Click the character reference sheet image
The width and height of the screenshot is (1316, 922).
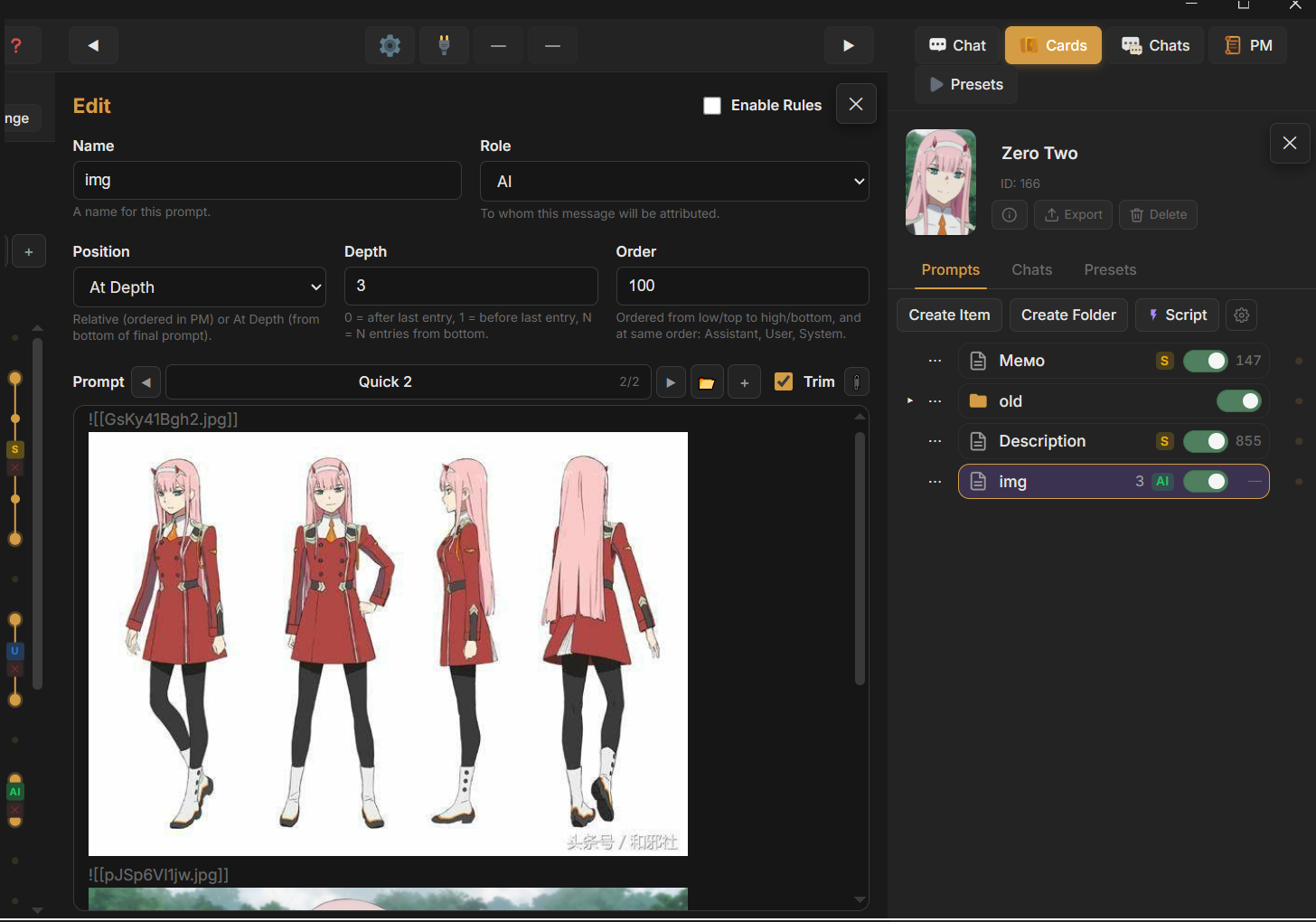[388, 644]
